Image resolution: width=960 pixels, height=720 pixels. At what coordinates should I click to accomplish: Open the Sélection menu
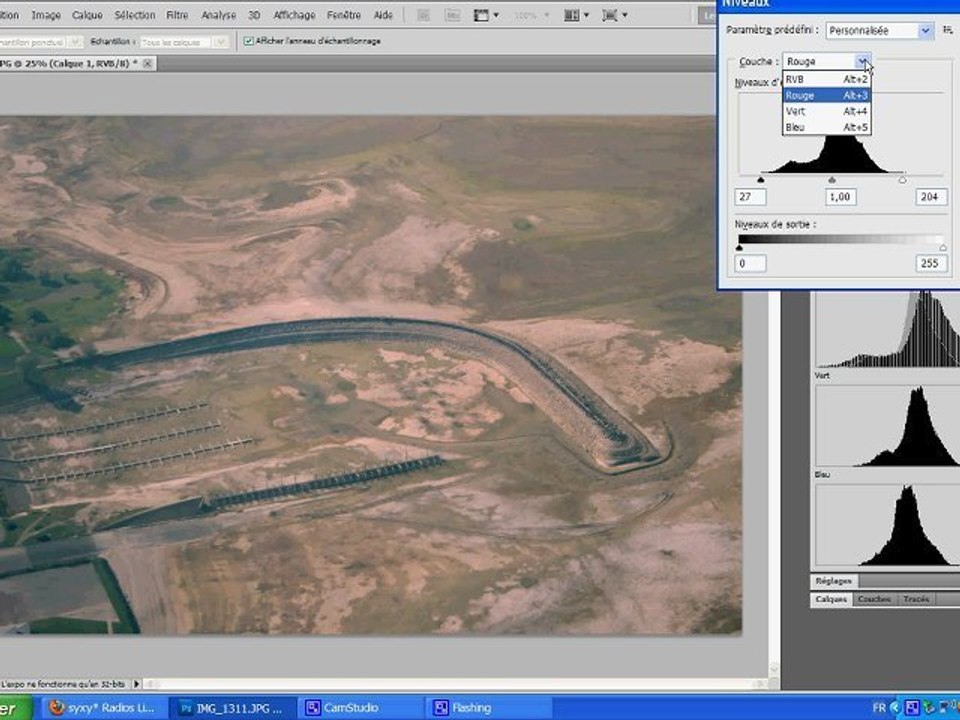[135, 15]
